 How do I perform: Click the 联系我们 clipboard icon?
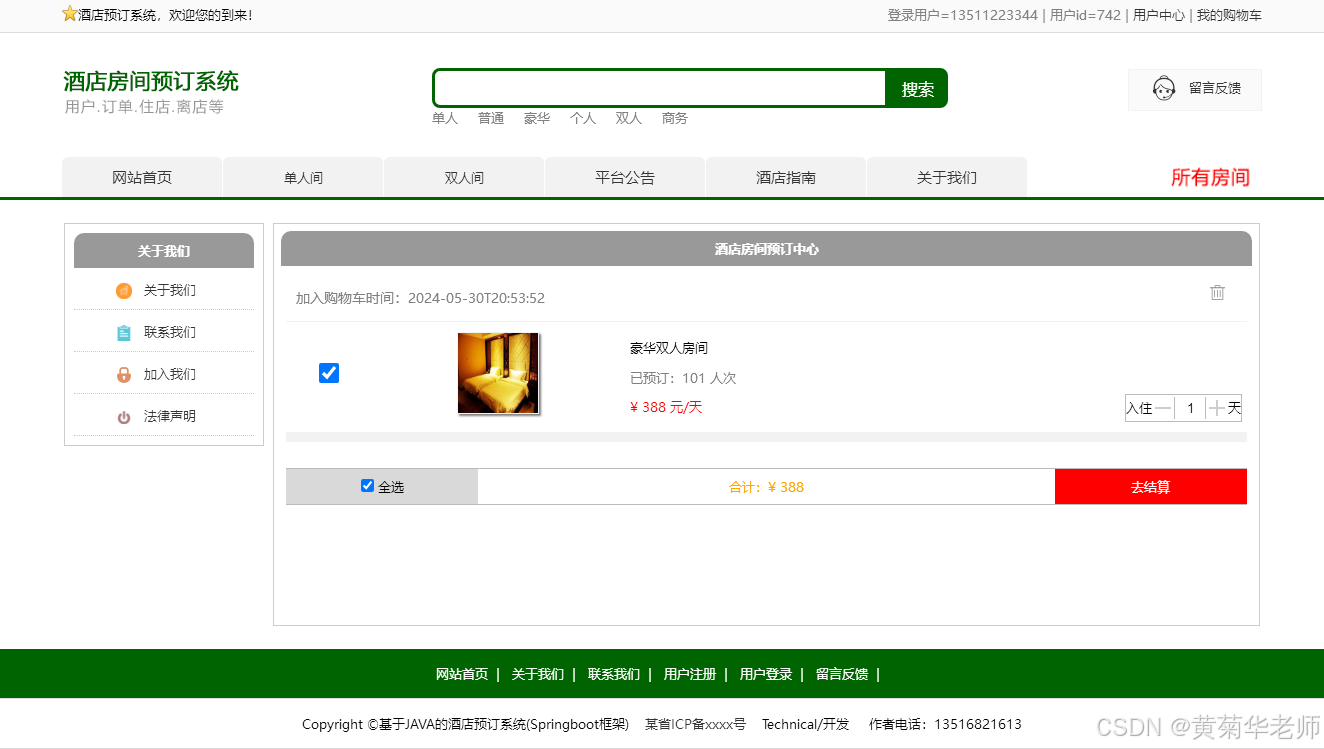click(124, 332)
